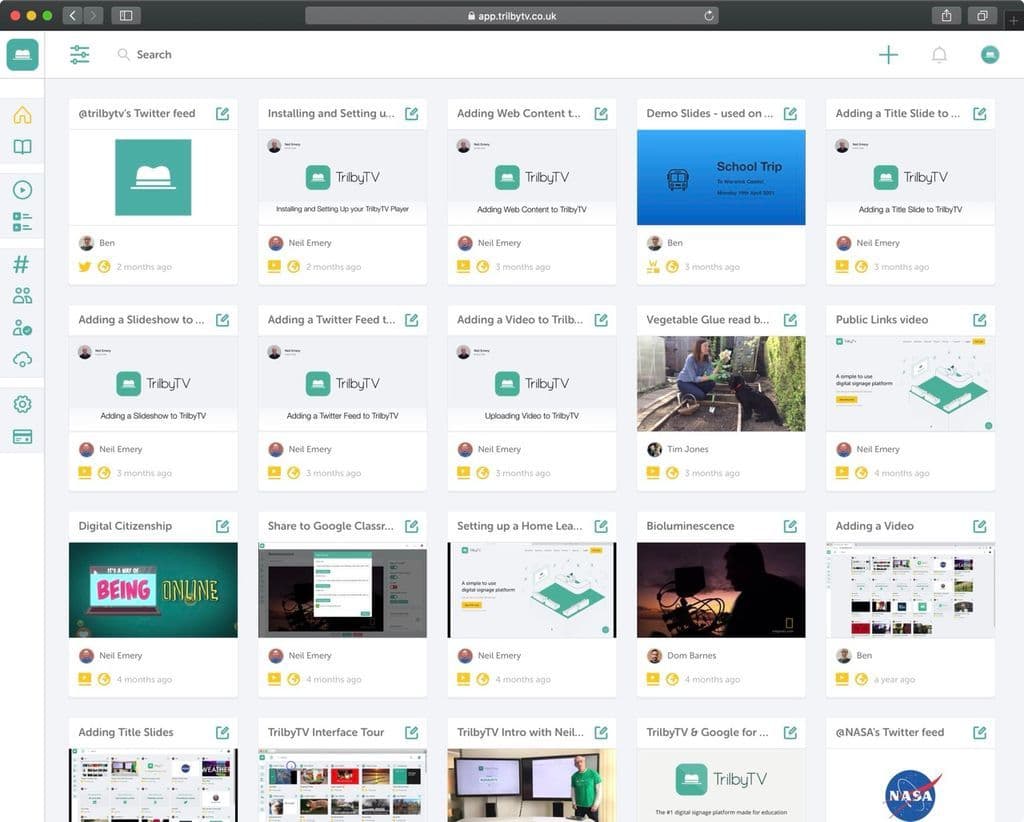Image resolution: width=1024 pixels, height=822 pixels.
Task: Open the user profile avatar top right
Action: (x=990, y=55)
